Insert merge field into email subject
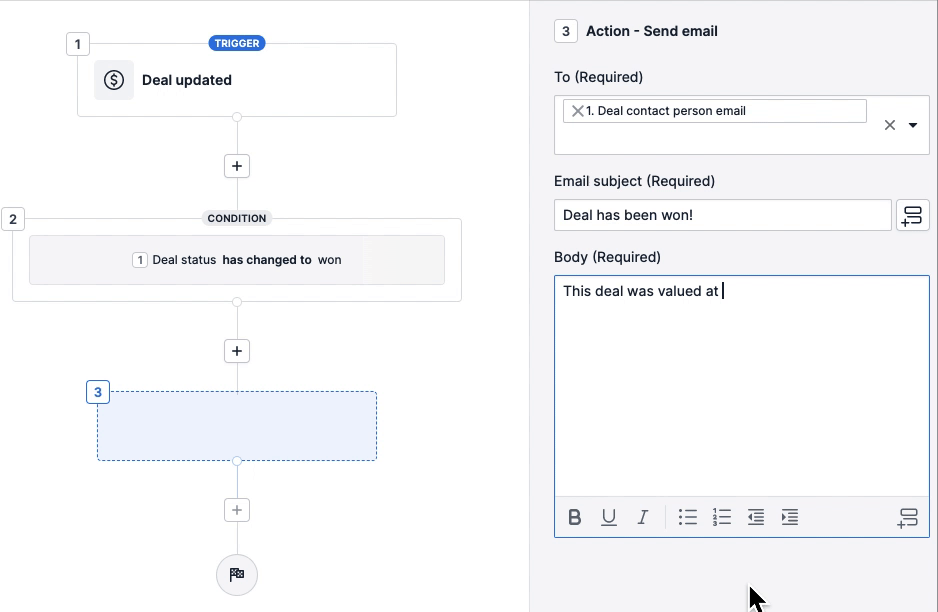 (912, 215)
